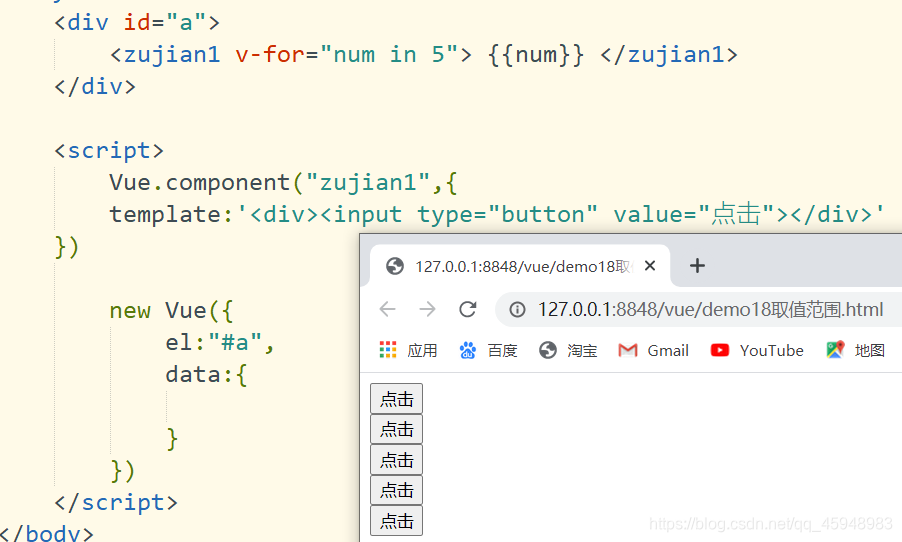Open the 应用 apps grid bookmark
Image resolution: width=902 pixels, height=542 pixels.
pos(408,350)
